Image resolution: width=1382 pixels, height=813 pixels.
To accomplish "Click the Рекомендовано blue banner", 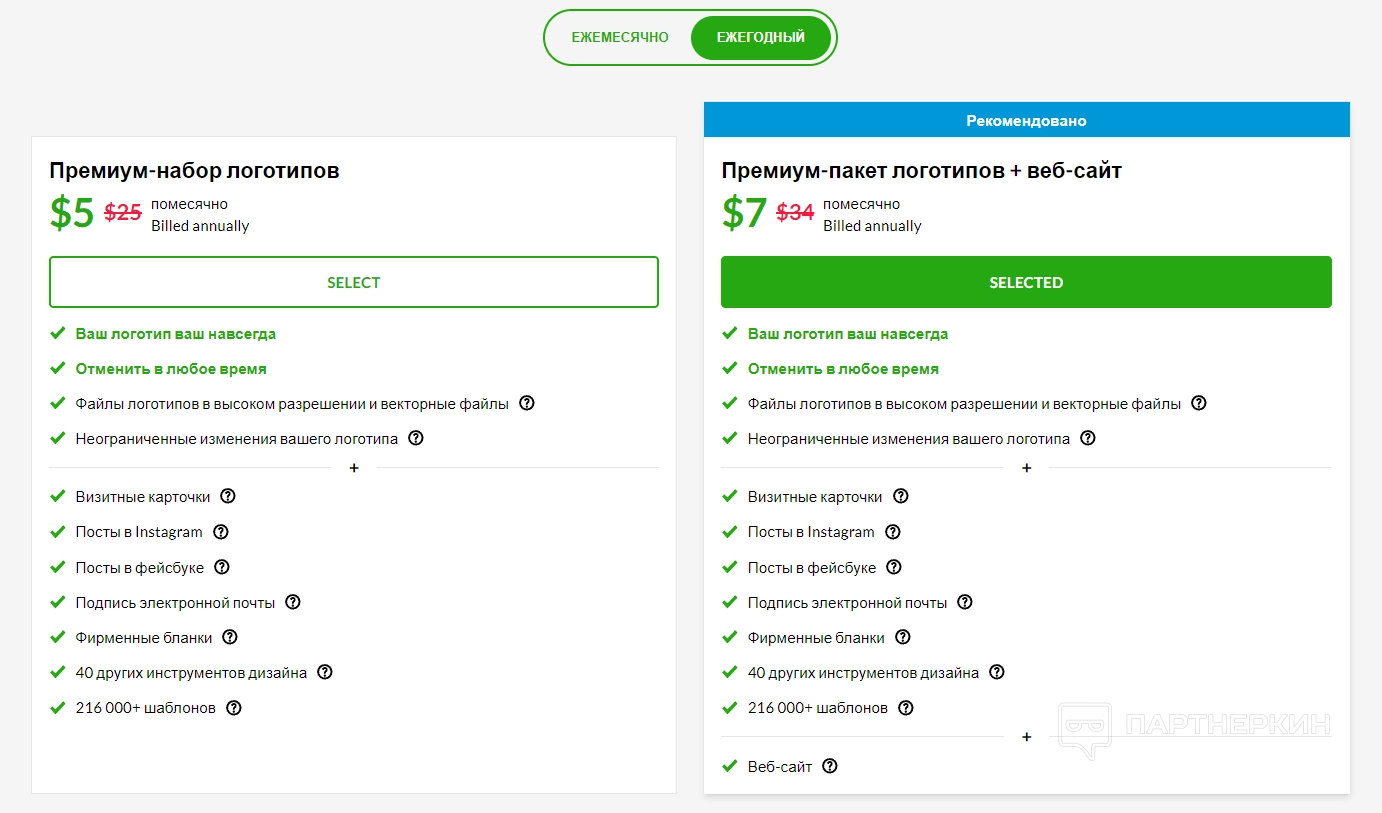I will pos(1026,120).
